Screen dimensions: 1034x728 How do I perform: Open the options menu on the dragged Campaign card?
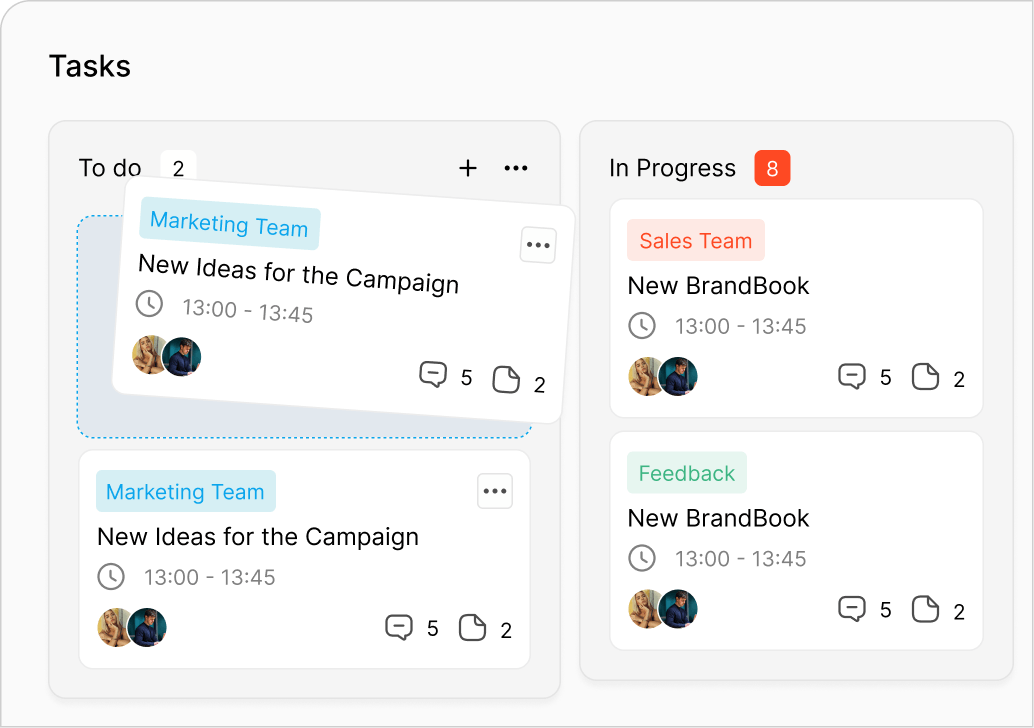pos(538,245)
